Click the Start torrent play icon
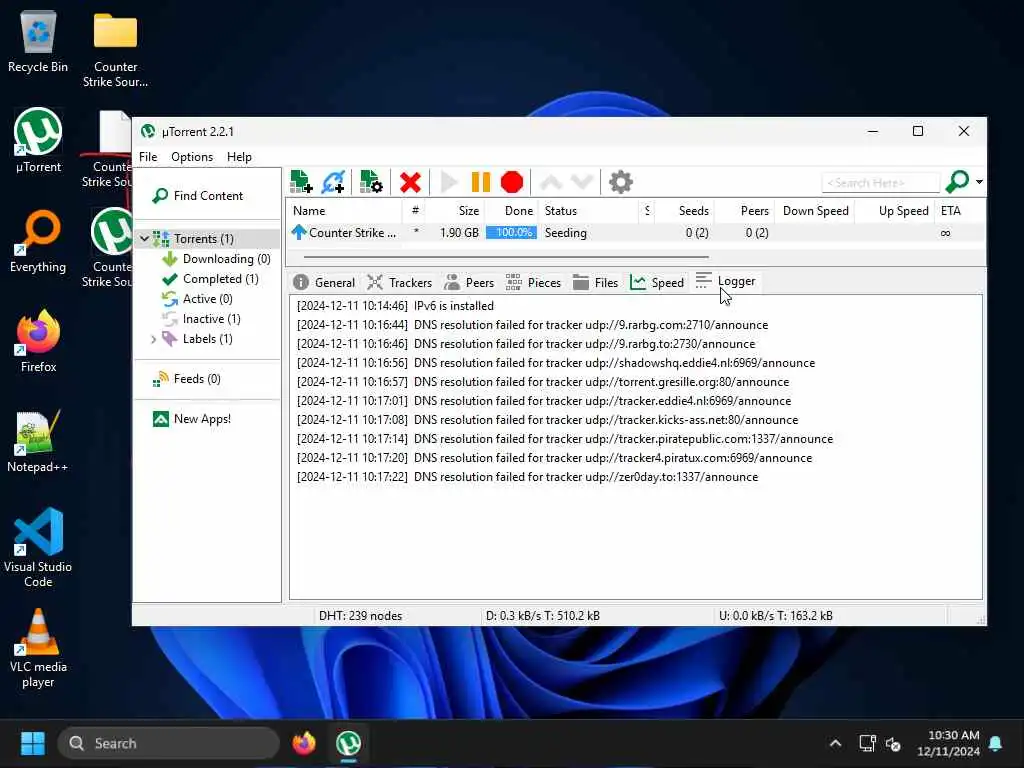Image resolution: width=1024 pixels, height=768 pixels. click(449, 182)
